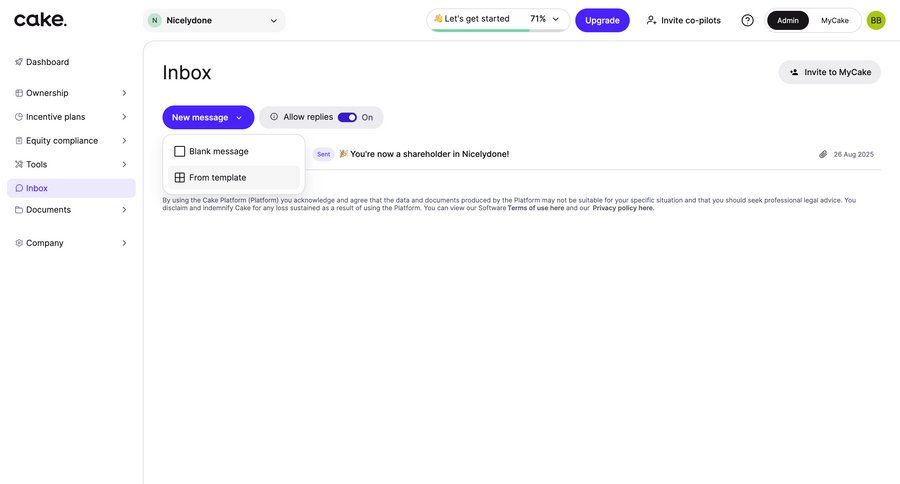Click the attachment paperclip icon on message
Viewport: 900px width, 484px height.
[x=823, y=154]
